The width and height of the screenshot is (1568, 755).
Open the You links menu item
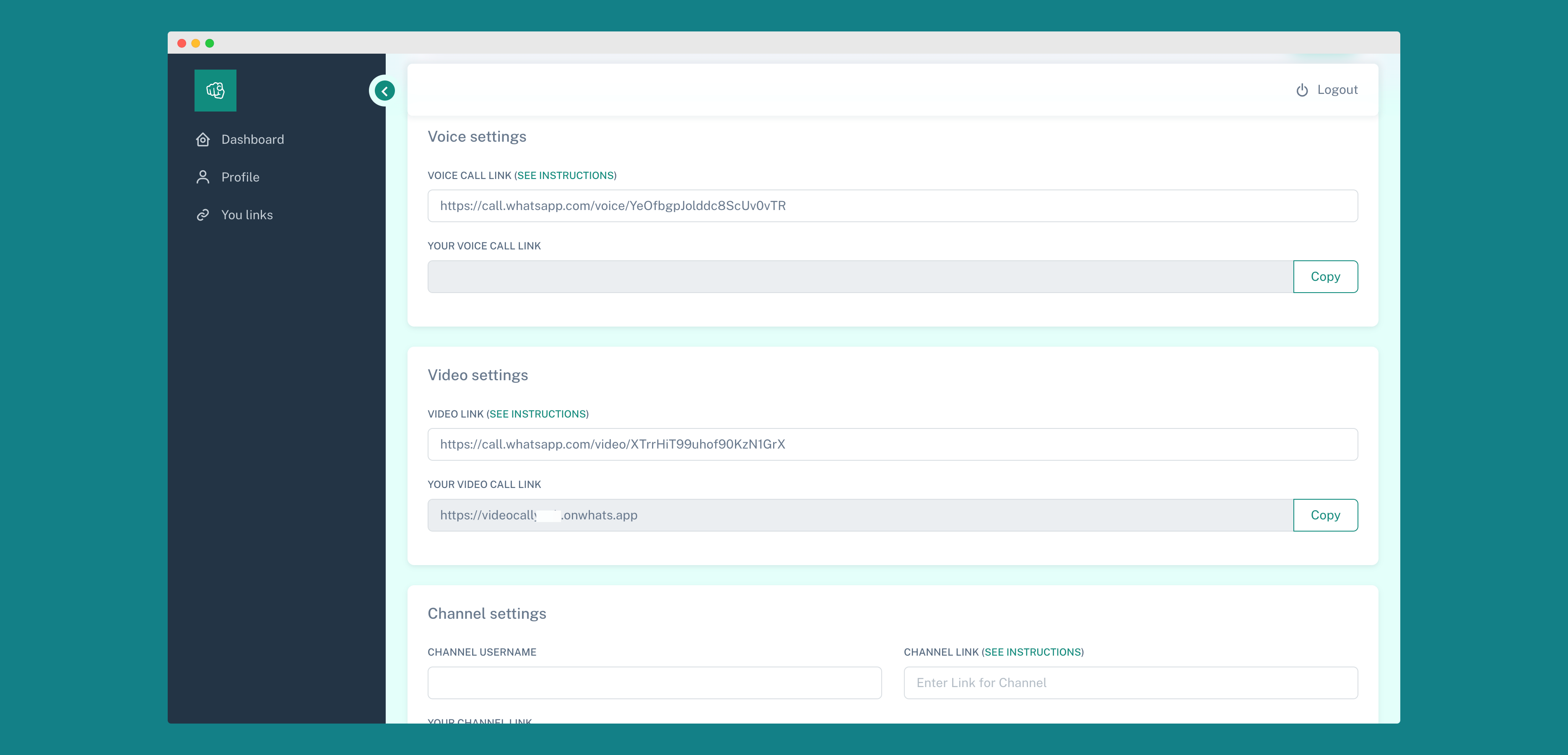coord(247,215)
